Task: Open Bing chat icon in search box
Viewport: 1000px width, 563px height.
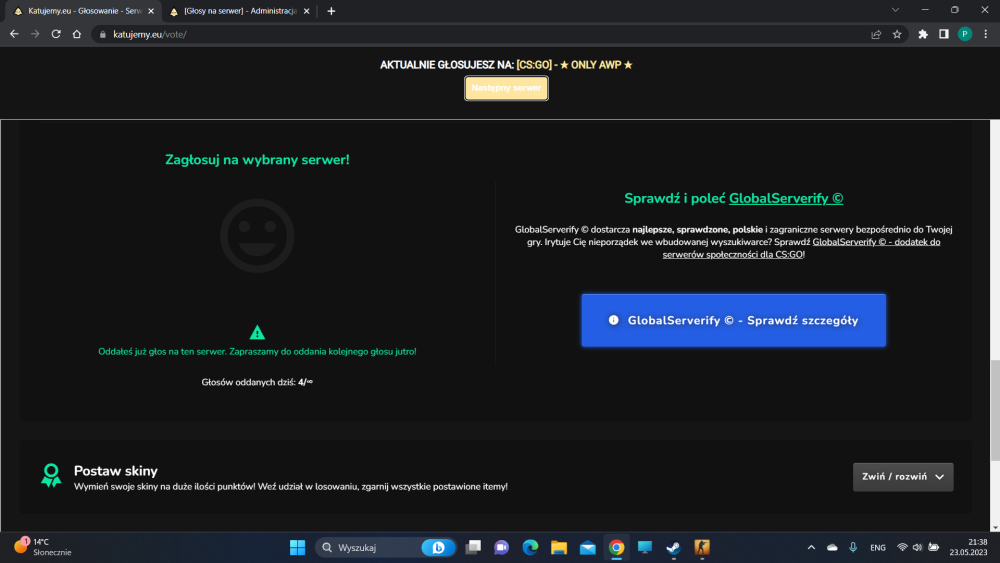Action: click(x=438, y=547)
